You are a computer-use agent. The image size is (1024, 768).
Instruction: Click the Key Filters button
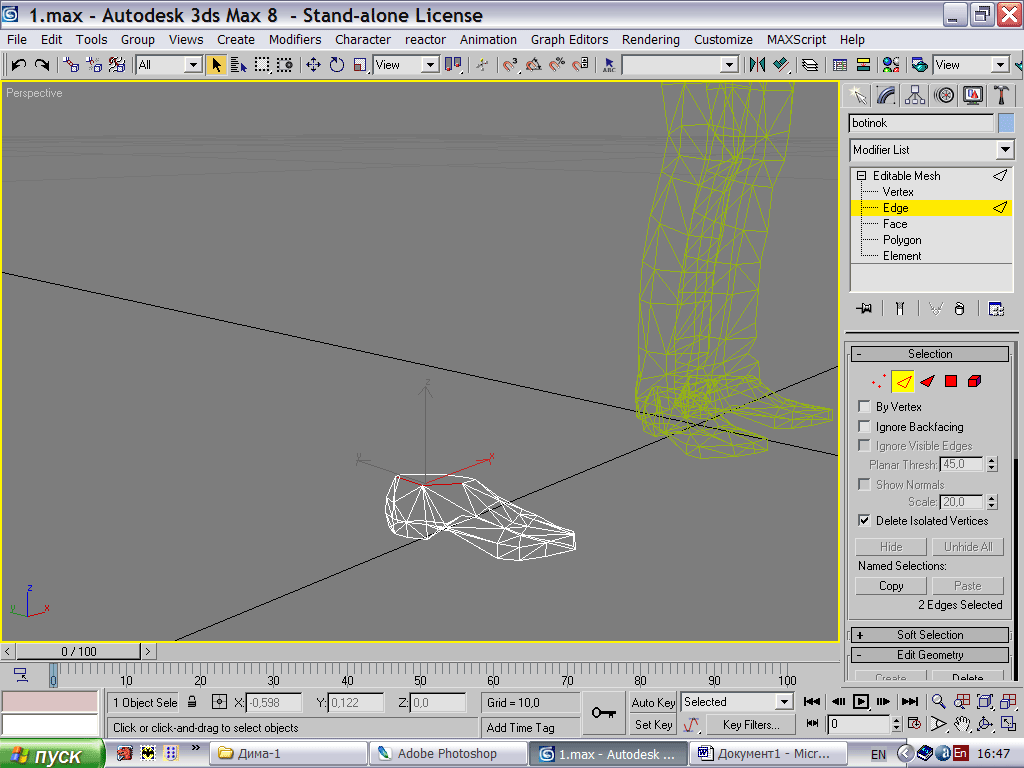tap(751, 725)
